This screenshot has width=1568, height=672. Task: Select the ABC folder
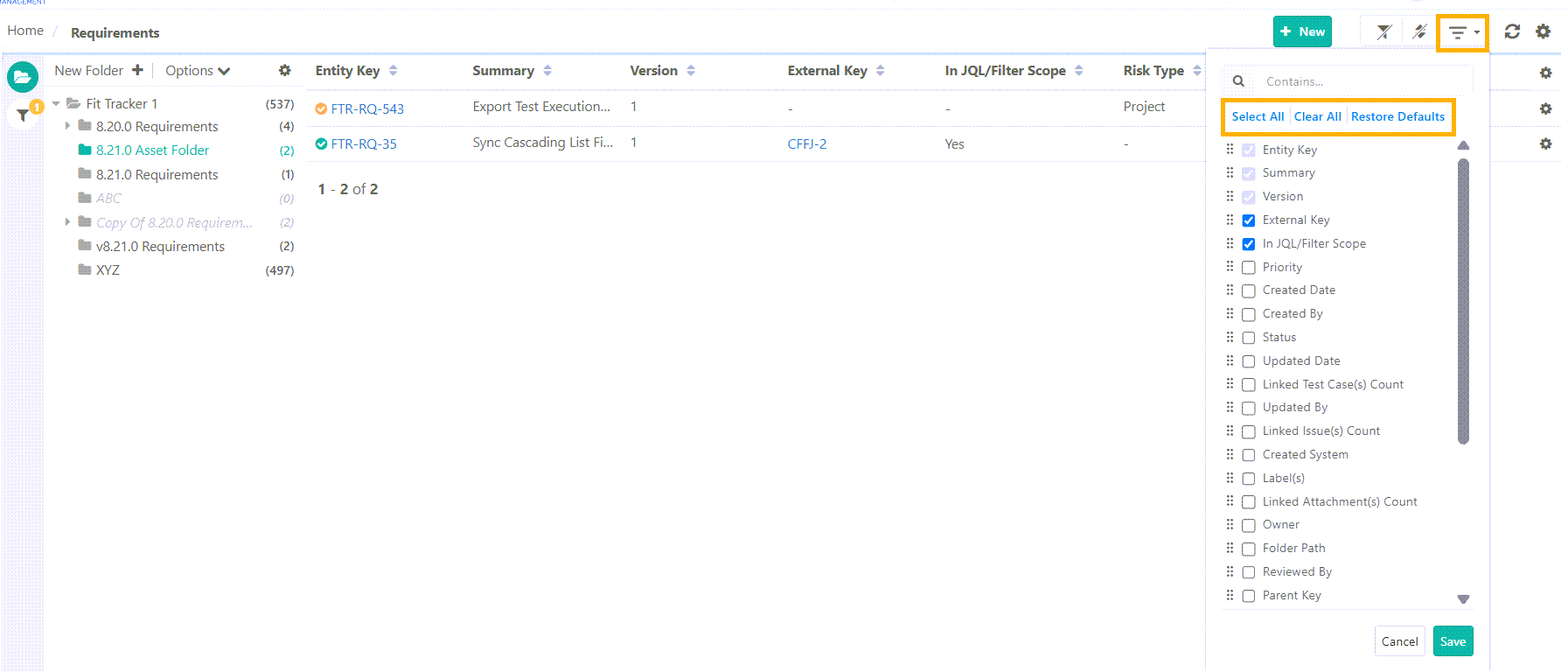pyautogui.click(x=108, y=199)
